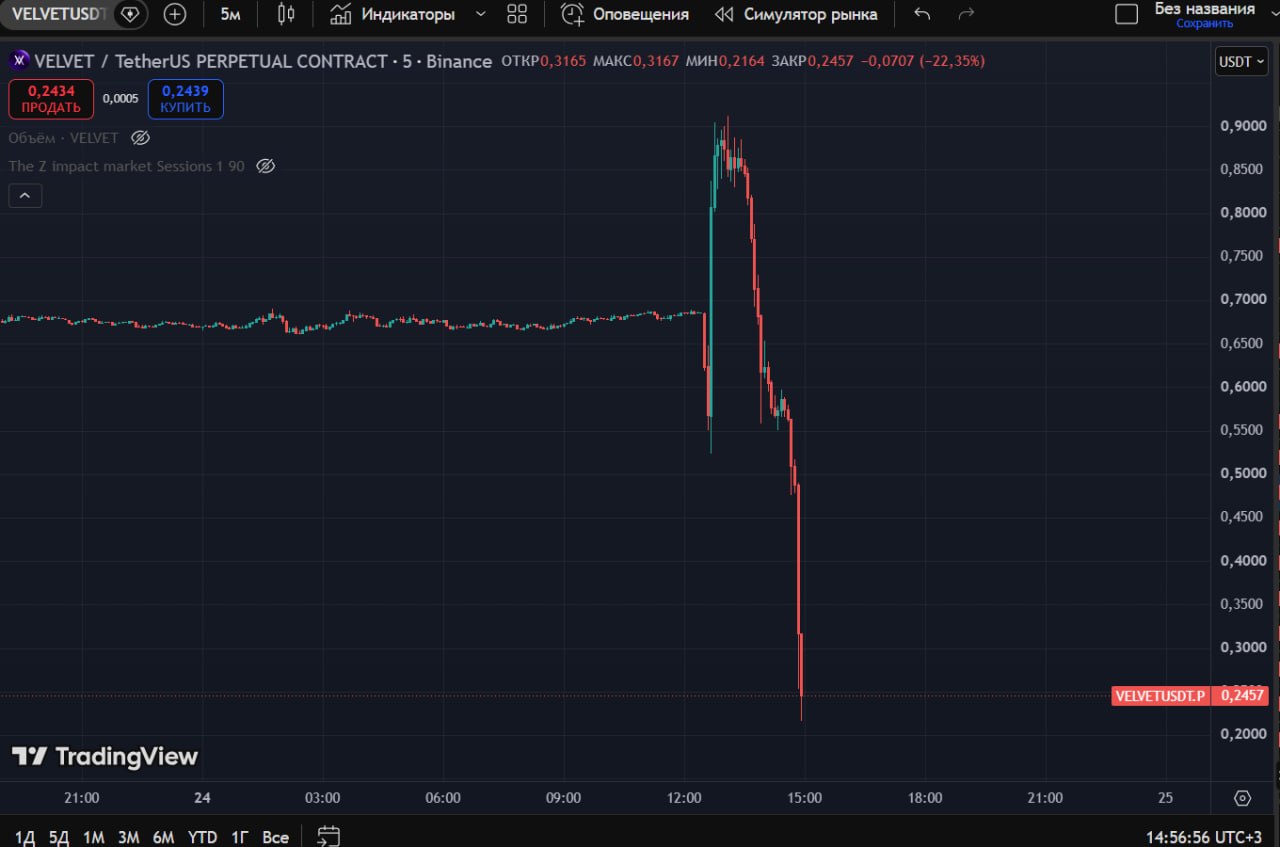Click the 0,2000 price scale label
1280x847 pixels.
1241,734
